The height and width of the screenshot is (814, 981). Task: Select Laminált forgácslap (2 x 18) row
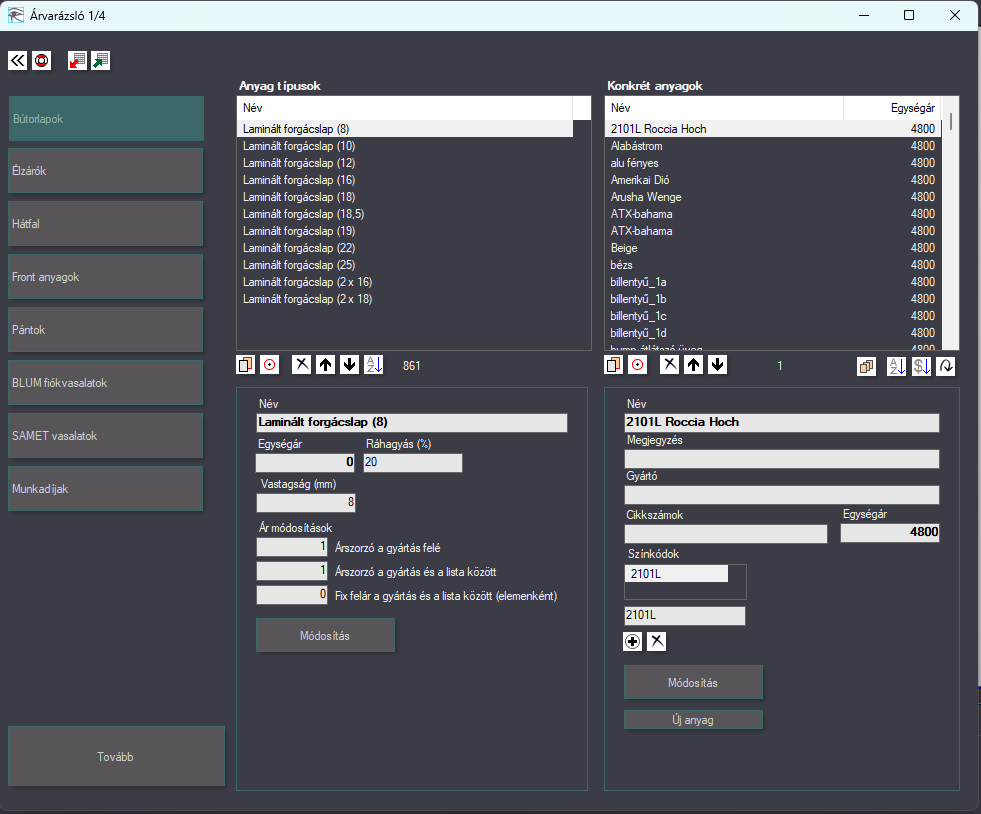[405, 299]
